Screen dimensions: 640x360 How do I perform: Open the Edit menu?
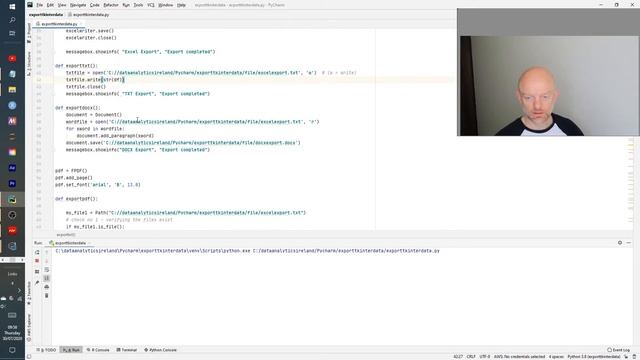point(50,5)
